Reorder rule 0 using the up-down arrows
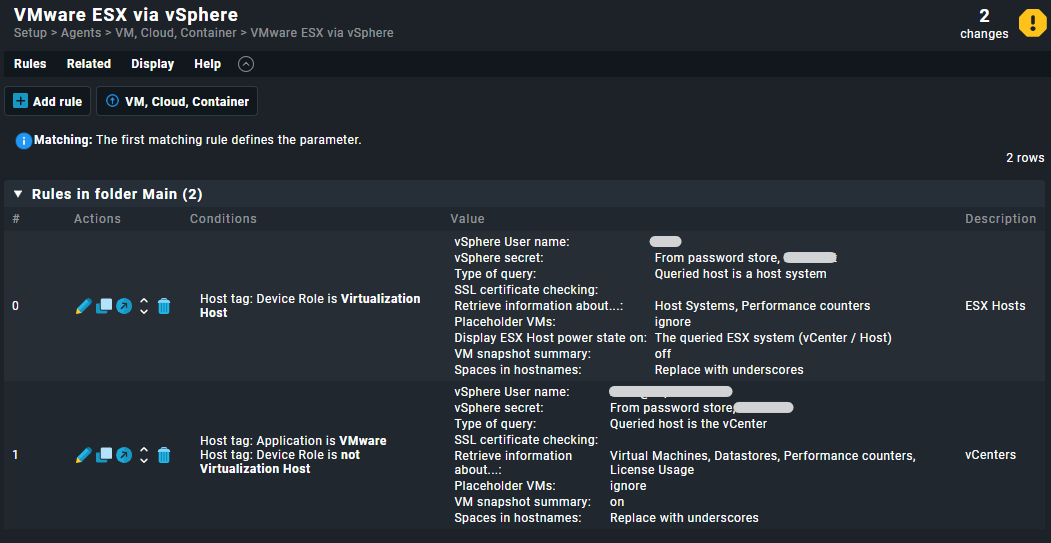Screen dimensions: 1051x543 pyautogui.click(x=143, y=306)
